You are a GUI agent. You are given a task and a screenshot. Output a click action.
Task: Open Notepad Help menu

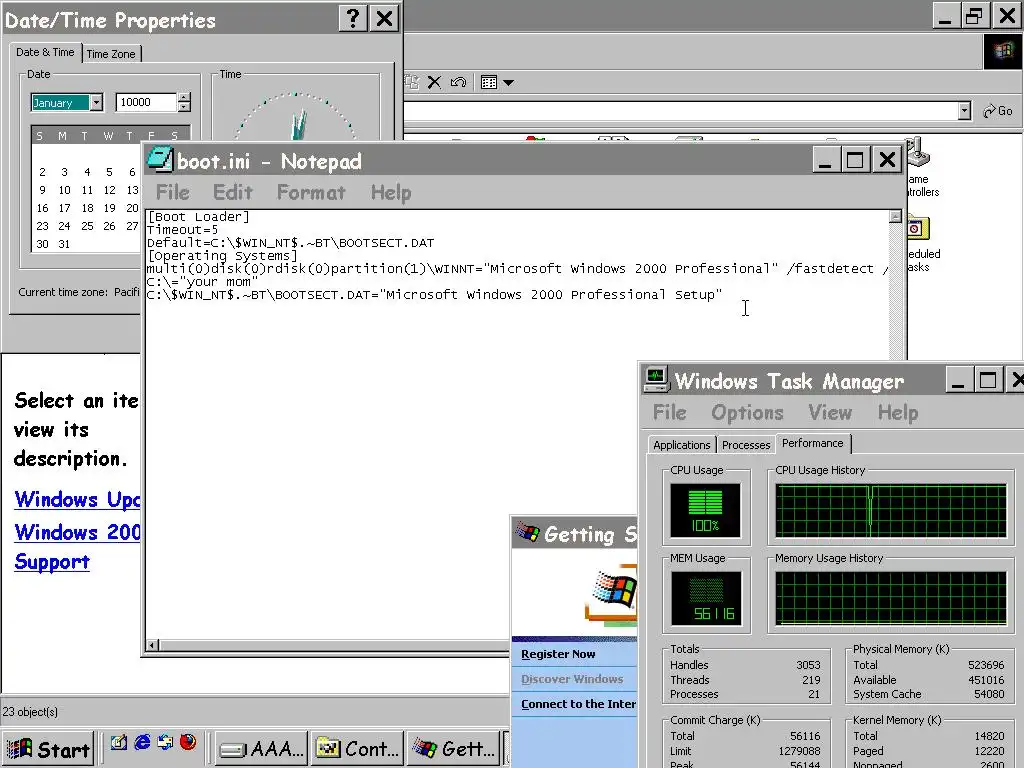click(391, 193)
